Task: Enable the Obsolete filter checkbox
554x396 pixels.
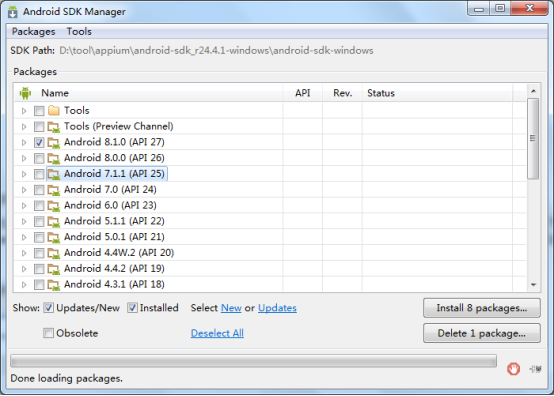Action: [x=48, y=333]
